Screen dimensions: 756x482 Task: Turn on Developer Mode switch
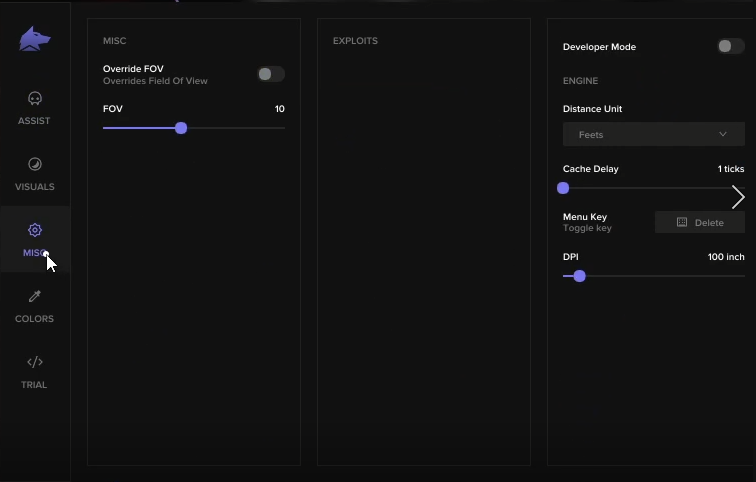(x=730, y=46)
